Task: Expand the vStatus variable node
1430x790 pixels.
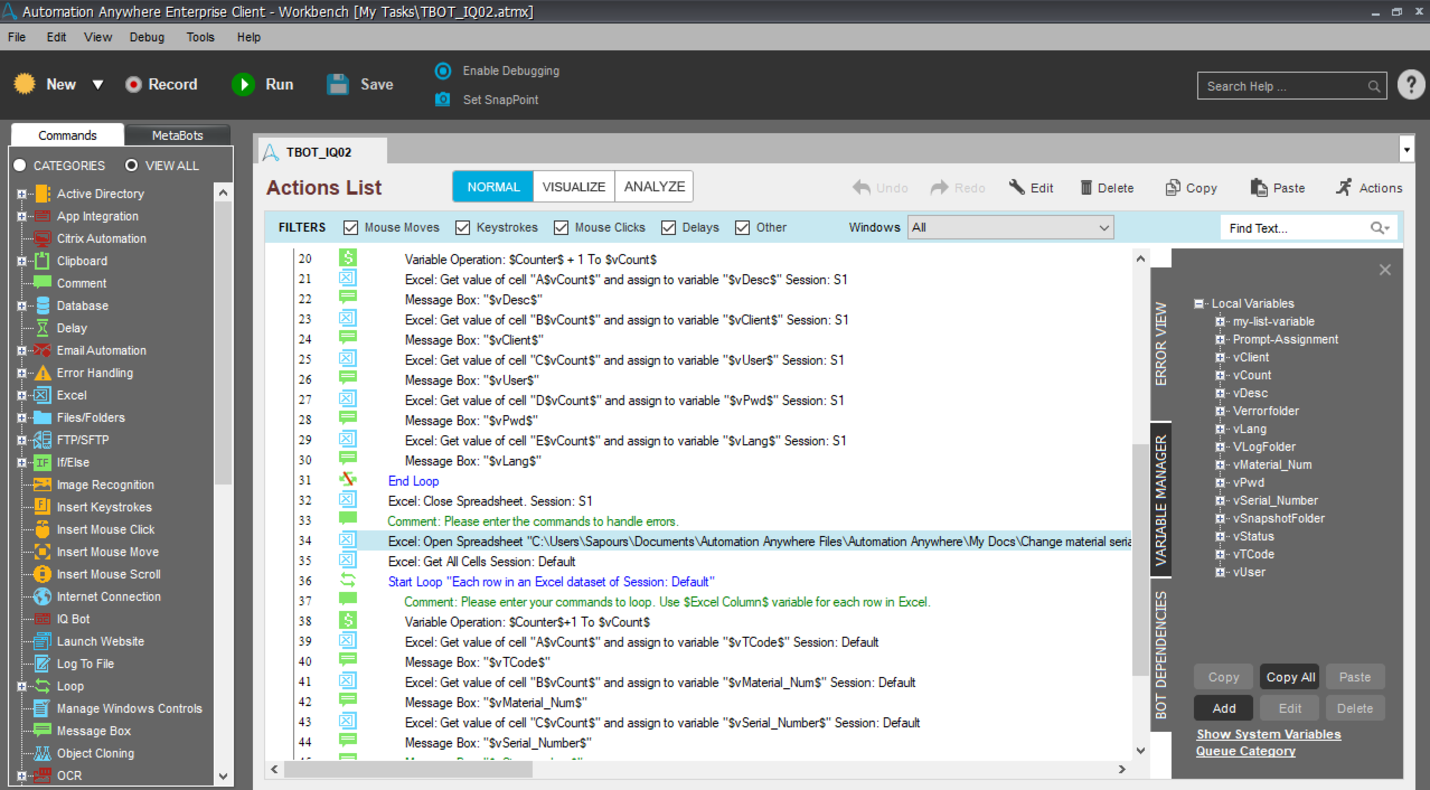Action: pos(1220,537)
